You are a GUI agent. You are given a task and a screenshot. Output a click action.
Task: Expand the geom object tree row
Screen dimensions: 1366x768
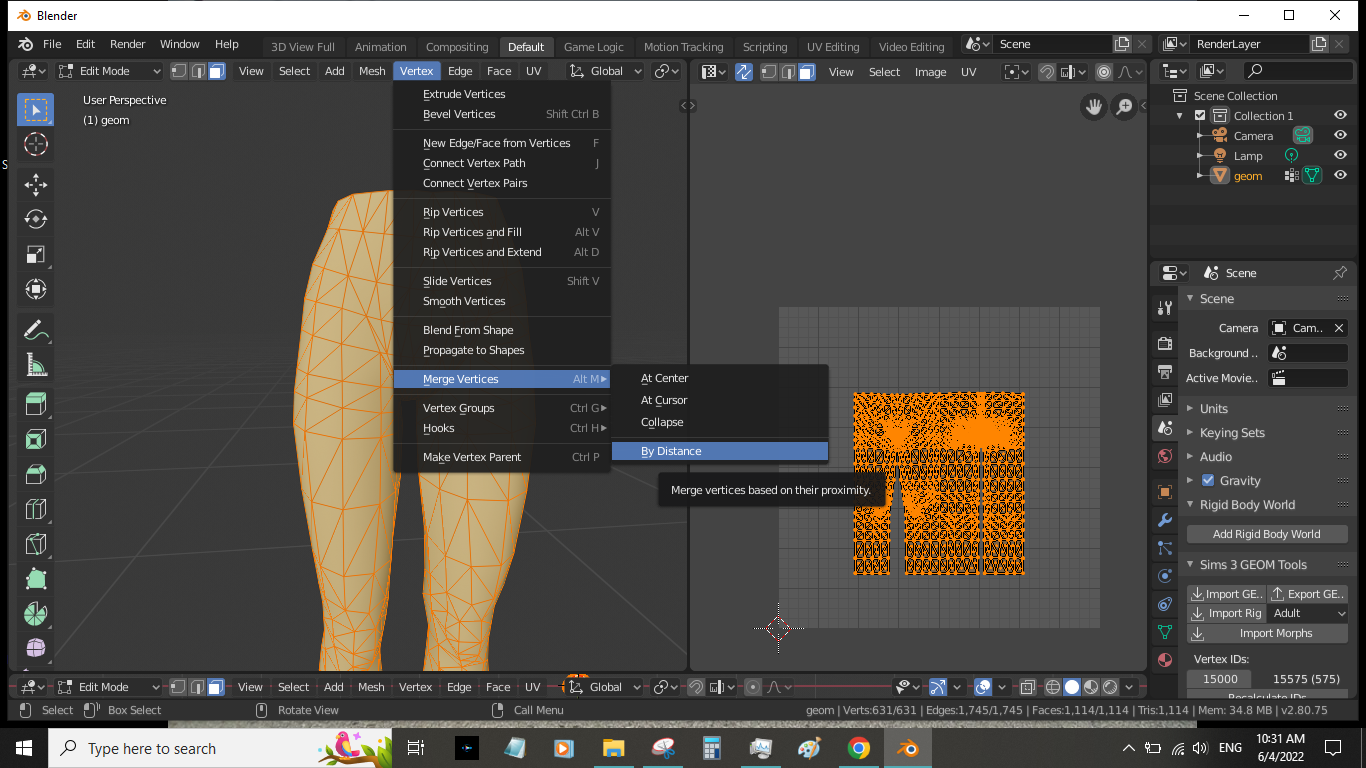pos(1200,176)
